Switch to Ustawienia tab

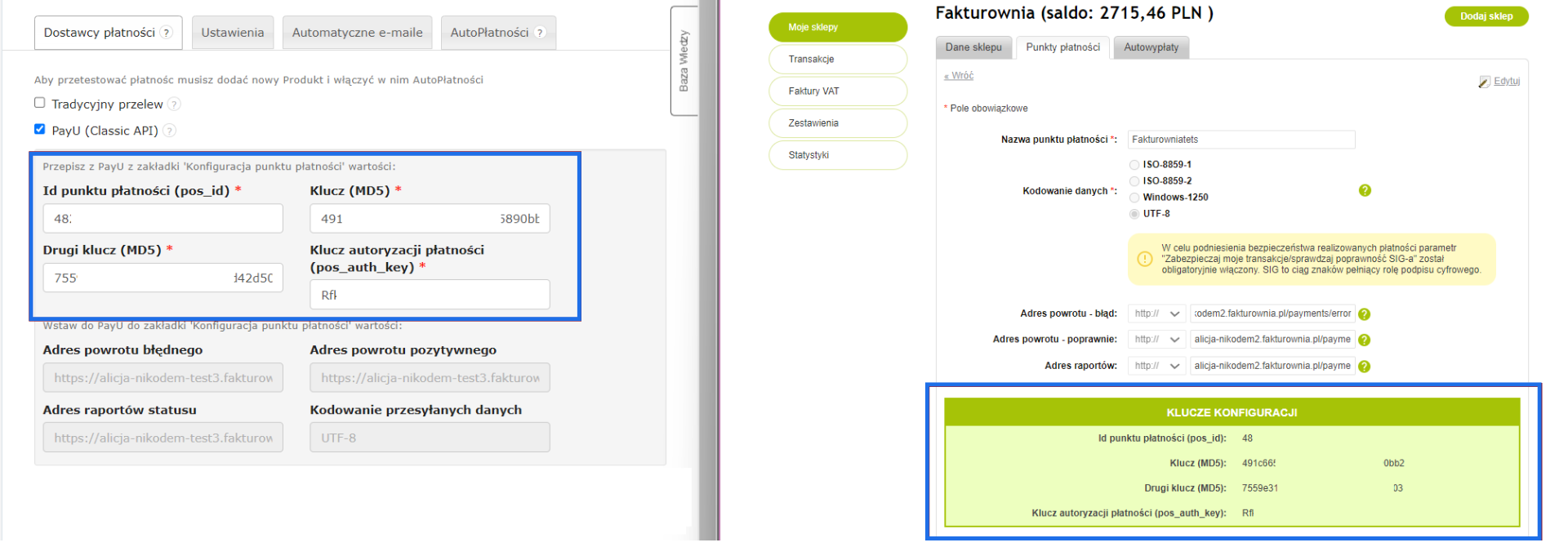[x=233, y=33]
